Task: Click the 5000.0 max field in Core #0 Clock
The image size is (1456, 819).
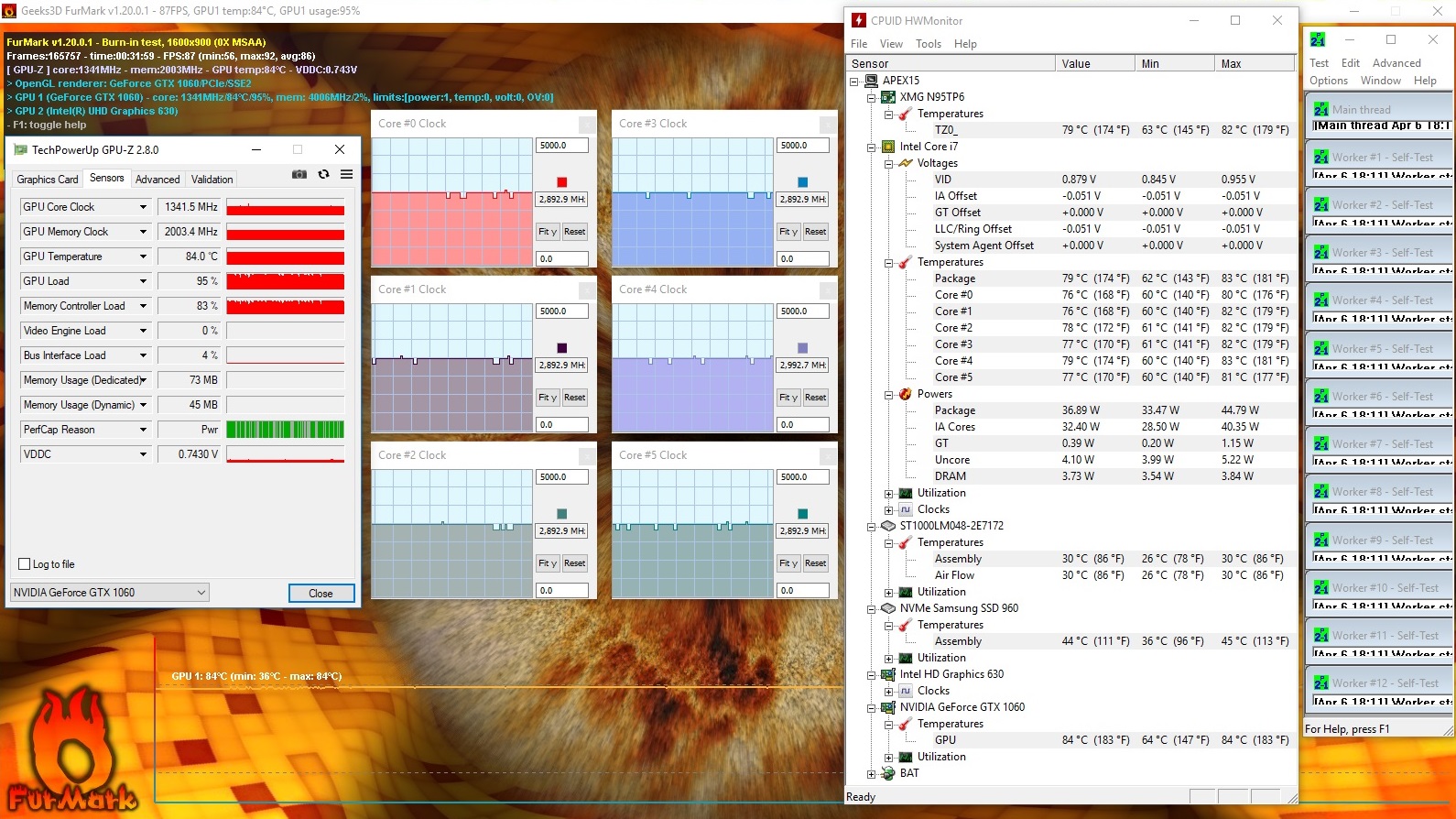Action: coord(561,146)
